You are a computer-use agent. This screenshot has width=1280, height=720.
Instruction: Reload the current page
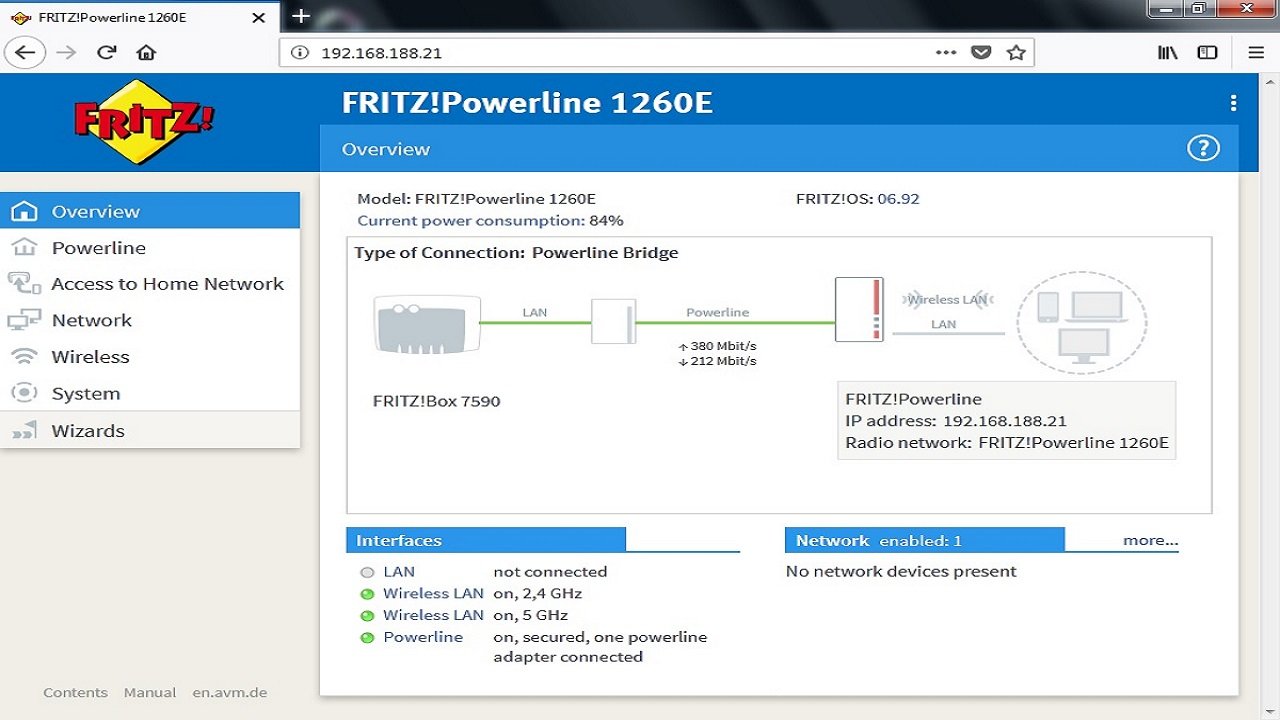107,53
